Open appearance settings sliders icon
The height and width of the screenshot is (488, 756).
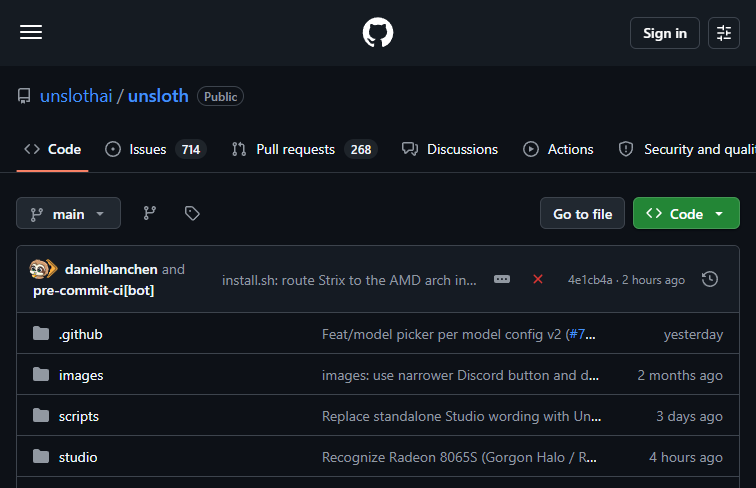(x=724, y=33)
